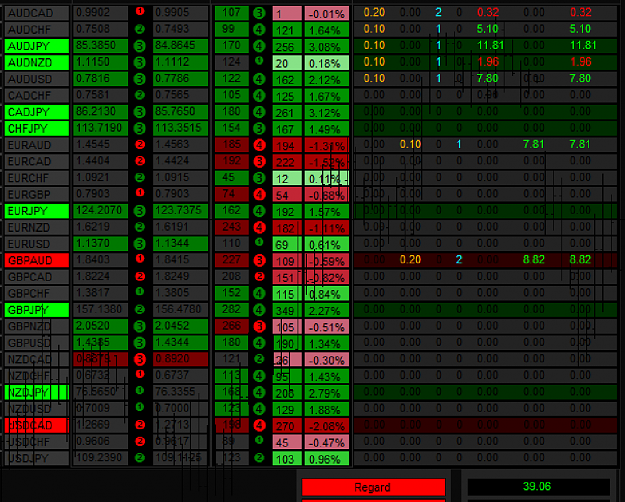The width and height of the screenshot is (625, 502).
Task: Click green circle 3 beside AUDCAD 107
Action: [259, 13]
